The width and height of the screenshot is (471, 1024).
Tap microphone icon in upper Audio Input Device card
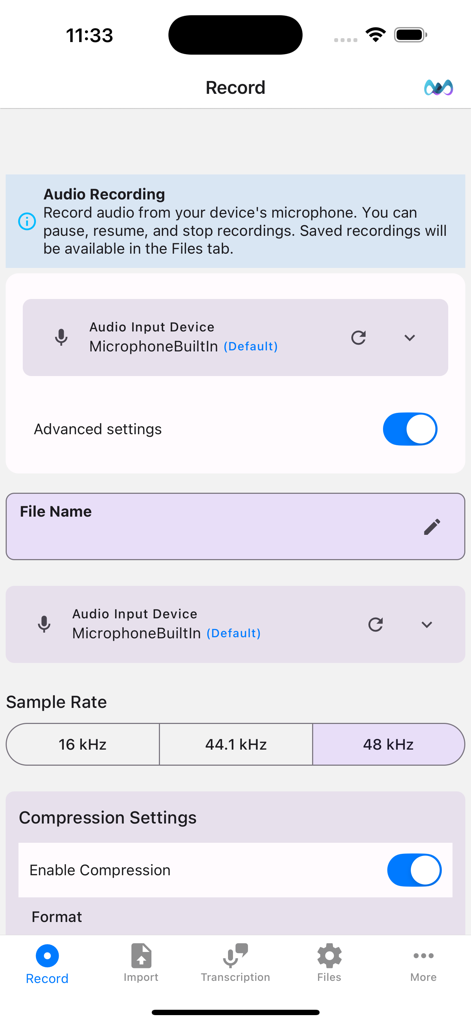(x=61, y=338)
